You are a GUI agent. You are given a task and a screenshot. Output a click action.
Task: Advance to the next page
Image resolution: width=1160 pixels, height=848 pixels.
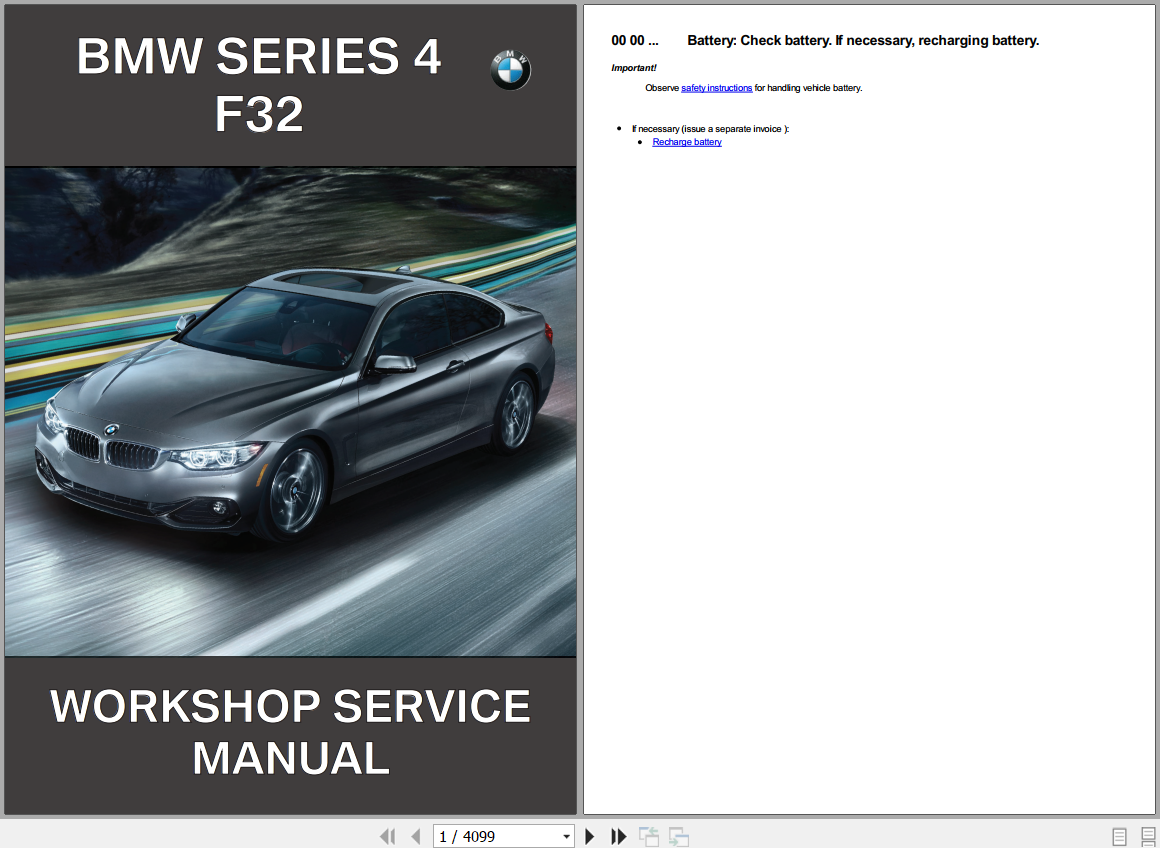[x=589, y=836]
